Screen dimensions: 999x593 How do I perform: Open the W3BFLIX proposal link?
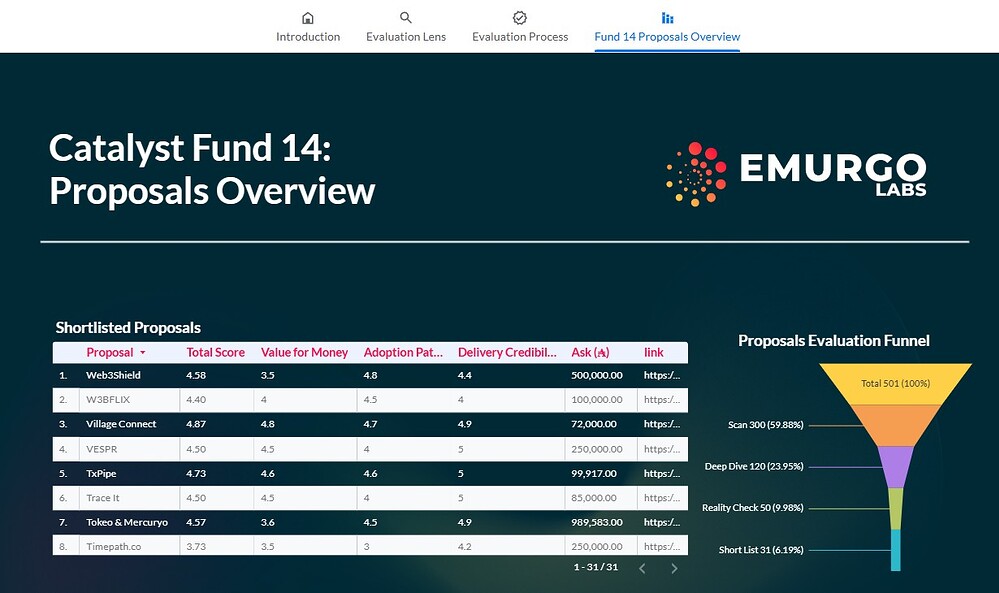click(x=661, y=400)
